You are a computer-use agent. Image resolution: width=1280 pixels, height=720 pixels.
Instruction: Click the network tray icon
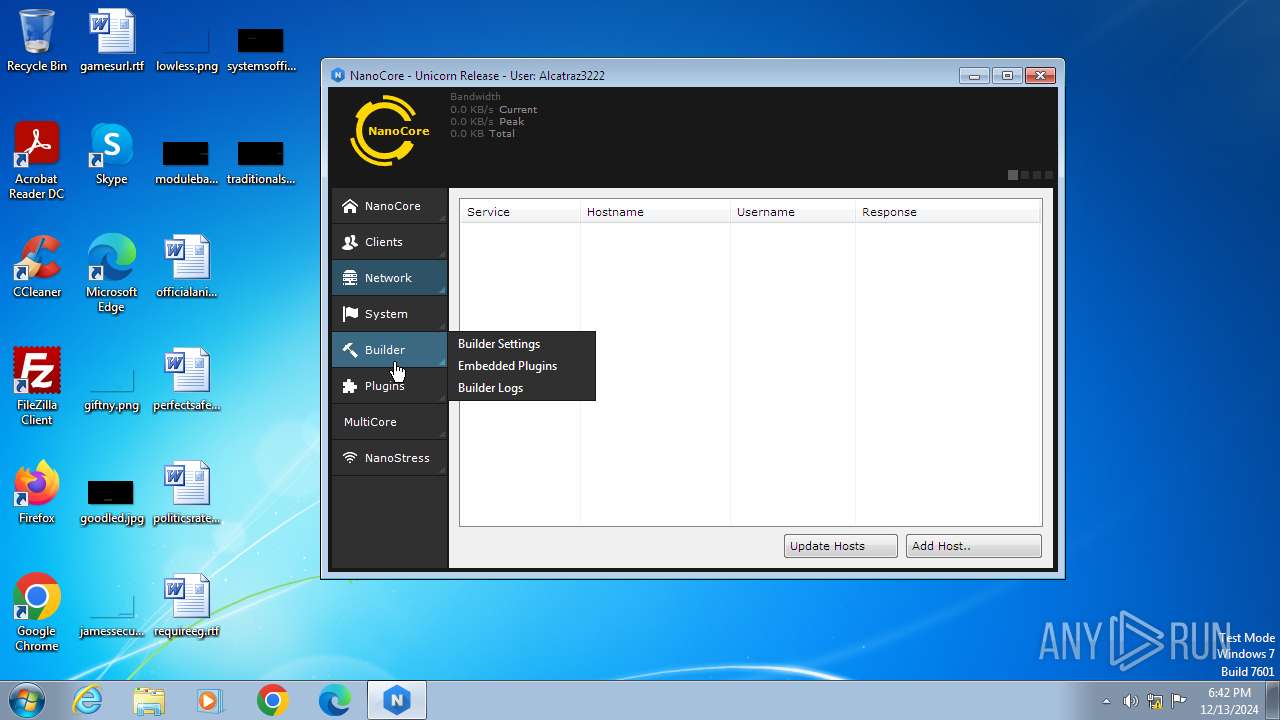[1155, 701]
